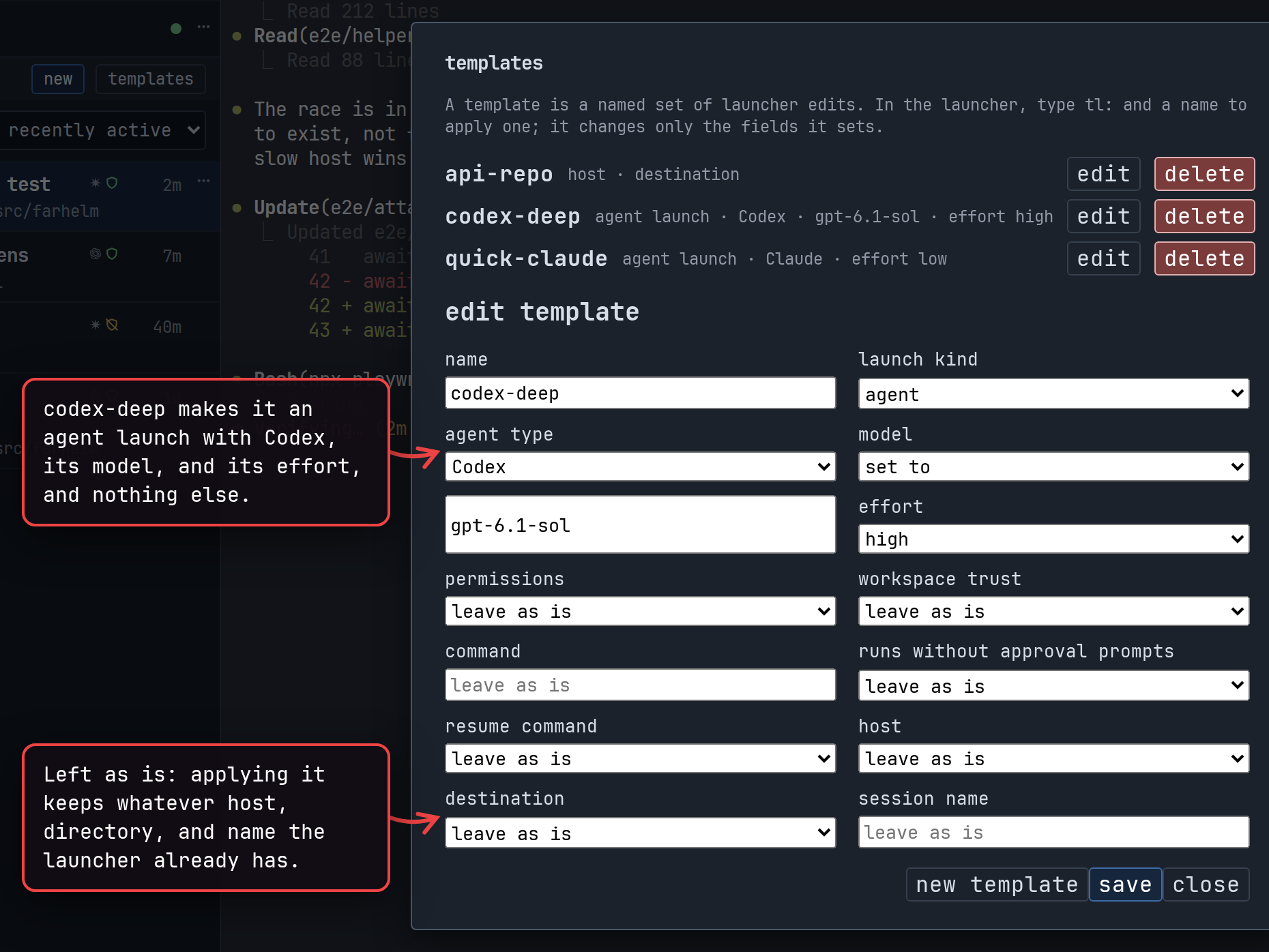Open the workspace trust dropdown
Viewport: 1269px width, 952px height.
click(x=1053, y=611)
